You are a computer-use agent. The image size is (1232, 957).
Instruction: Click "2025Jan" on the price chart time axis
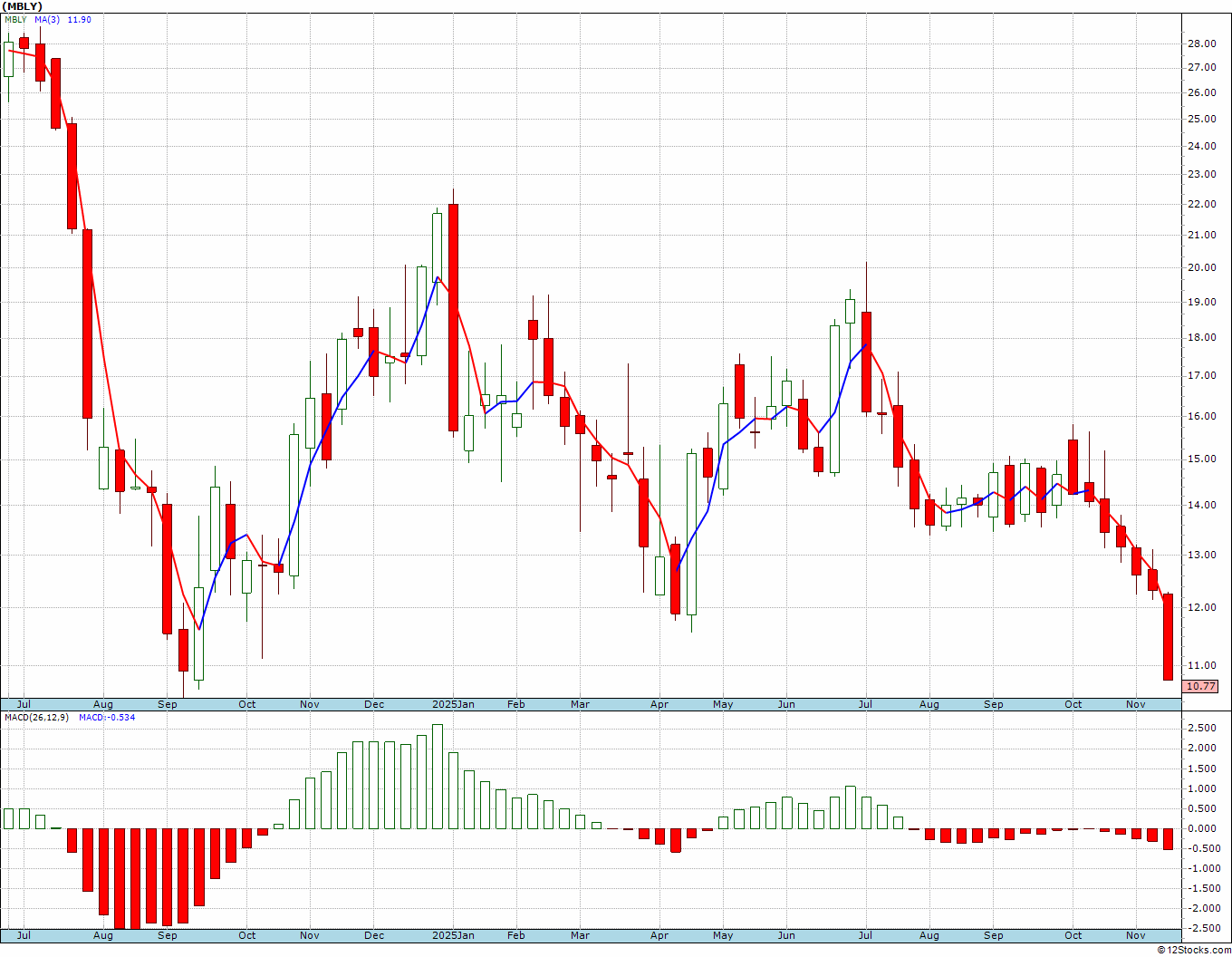(x=453, y=704)
